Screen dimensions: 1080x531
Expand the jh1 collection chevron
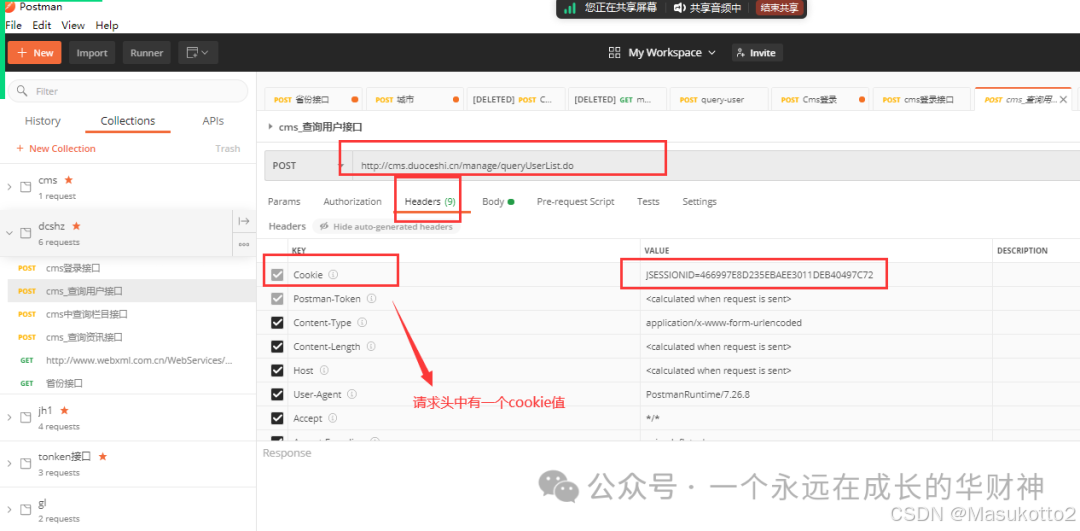point(9,417)
